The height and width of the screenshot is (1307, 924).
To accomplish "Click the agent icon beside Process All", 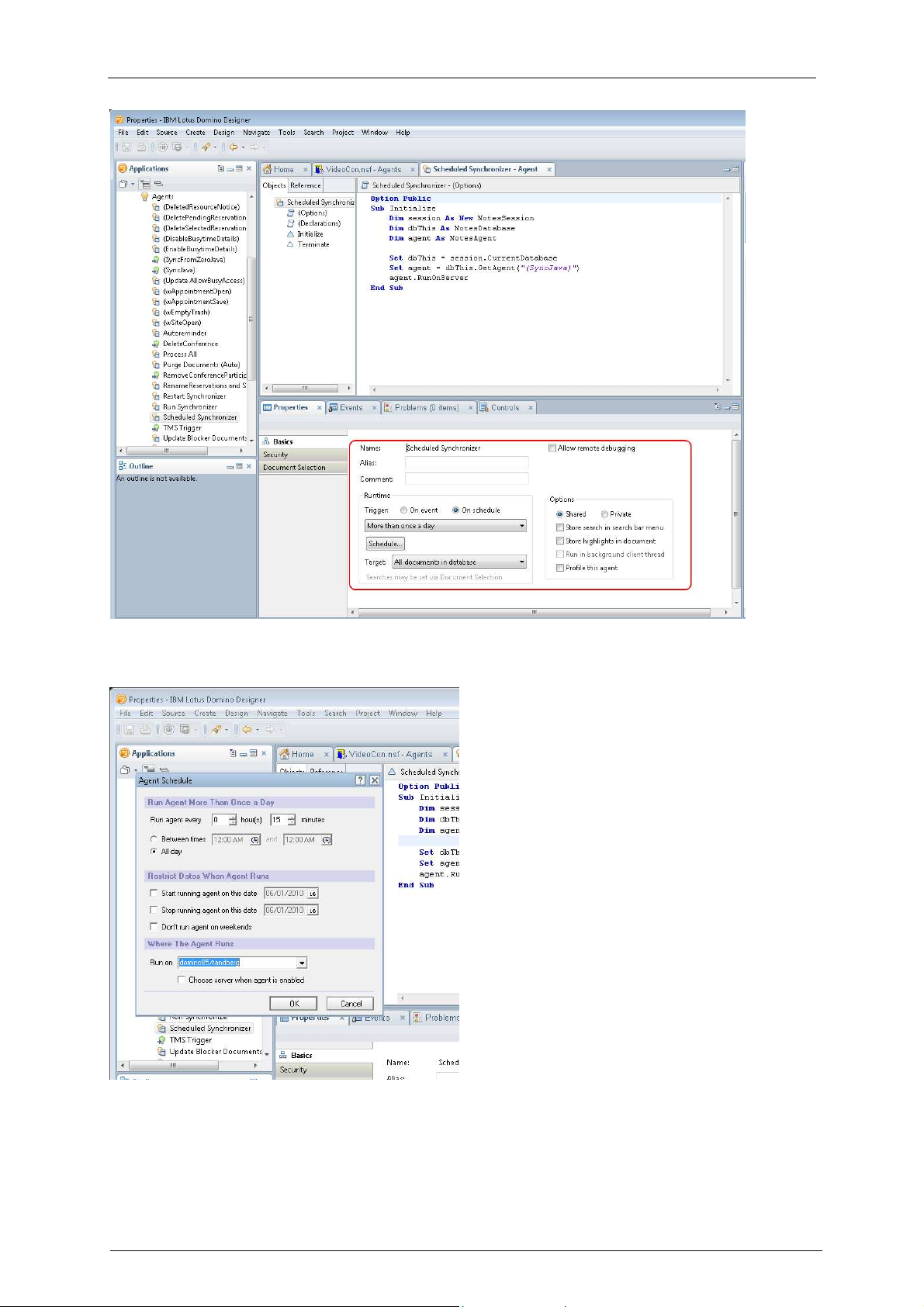I will (156, 354).
